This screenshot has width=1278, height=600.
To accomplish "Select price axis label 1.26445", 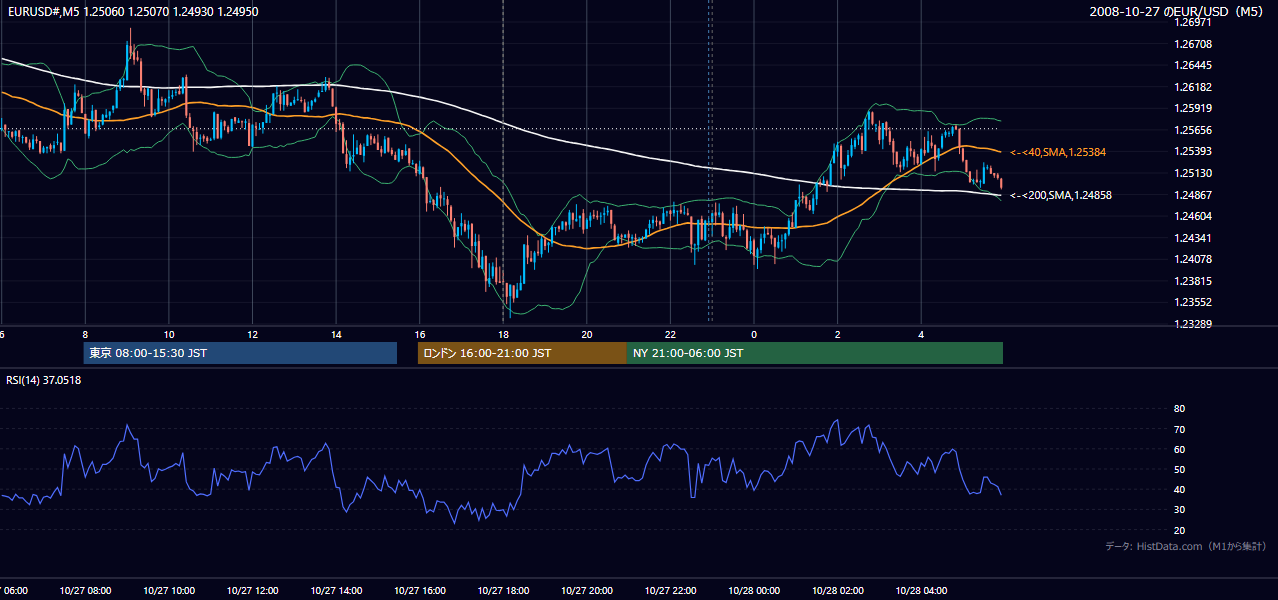I will pos(1192,65).
